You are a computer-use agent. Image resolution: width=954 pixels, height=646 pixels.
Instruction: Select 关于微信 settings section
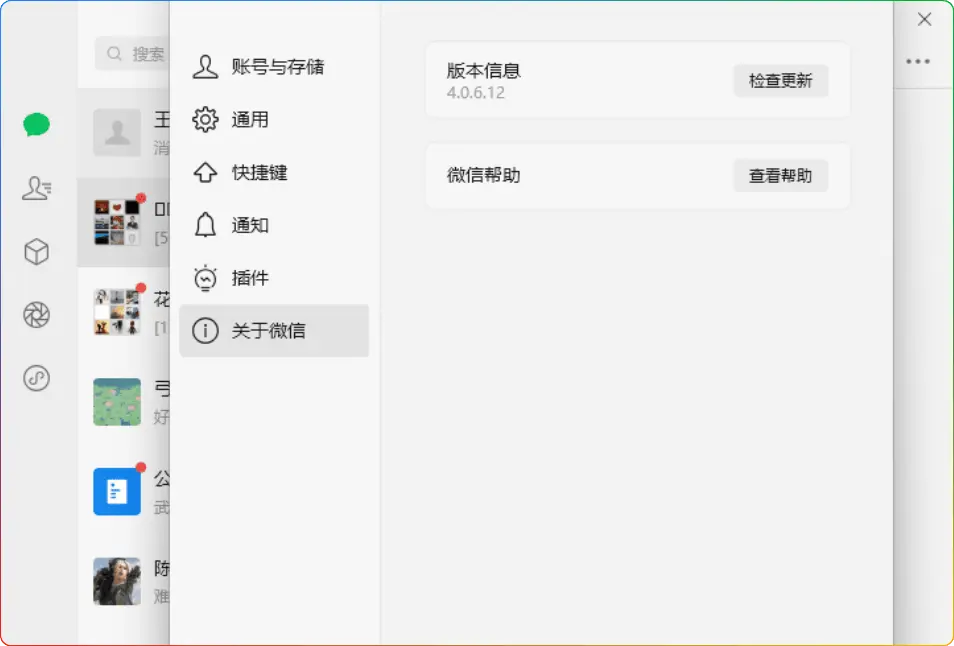pyautogui.click(x=274, y=331)
